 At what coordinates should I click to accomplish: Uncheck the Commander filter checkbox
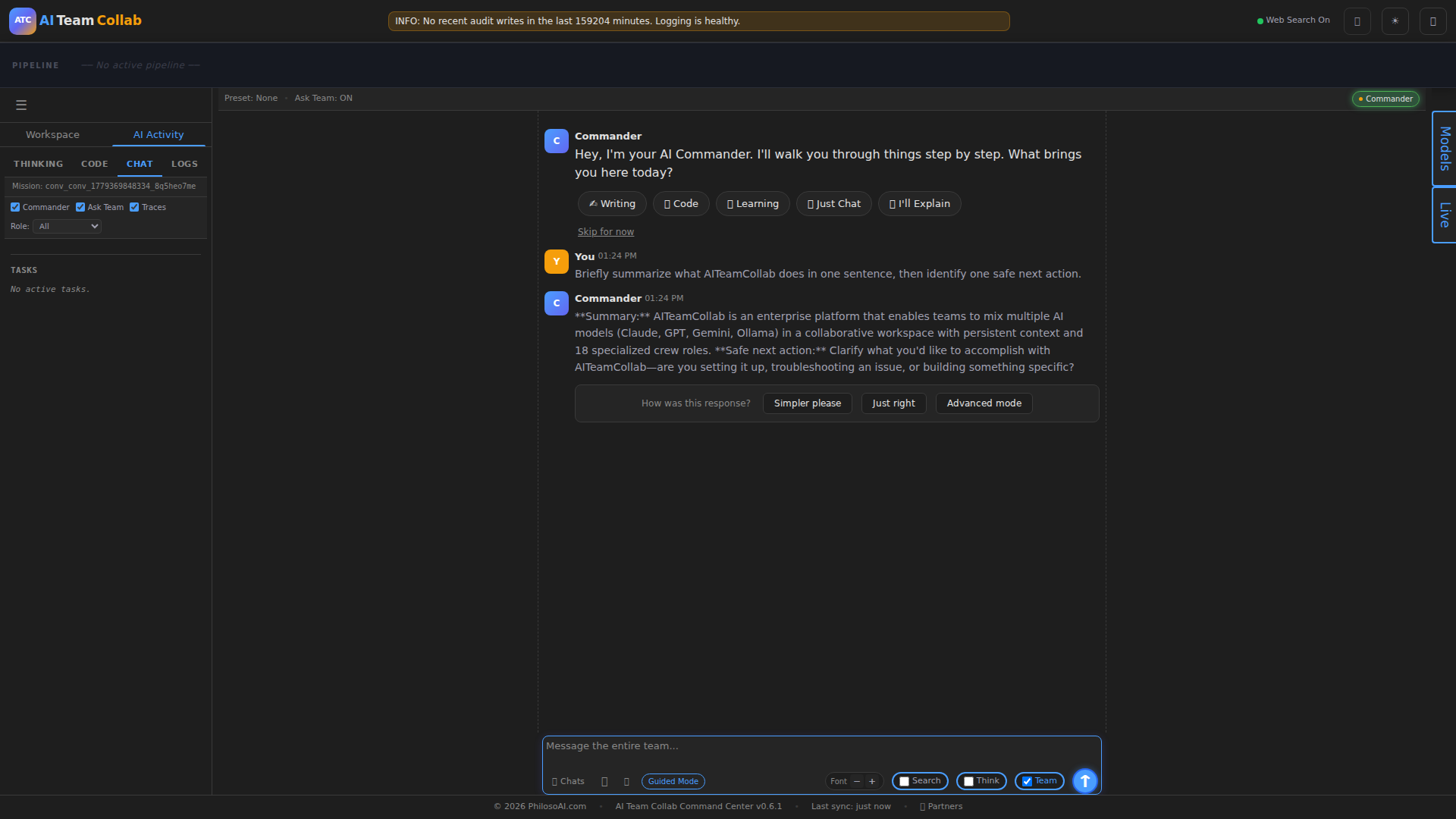[x=15, y=208]
